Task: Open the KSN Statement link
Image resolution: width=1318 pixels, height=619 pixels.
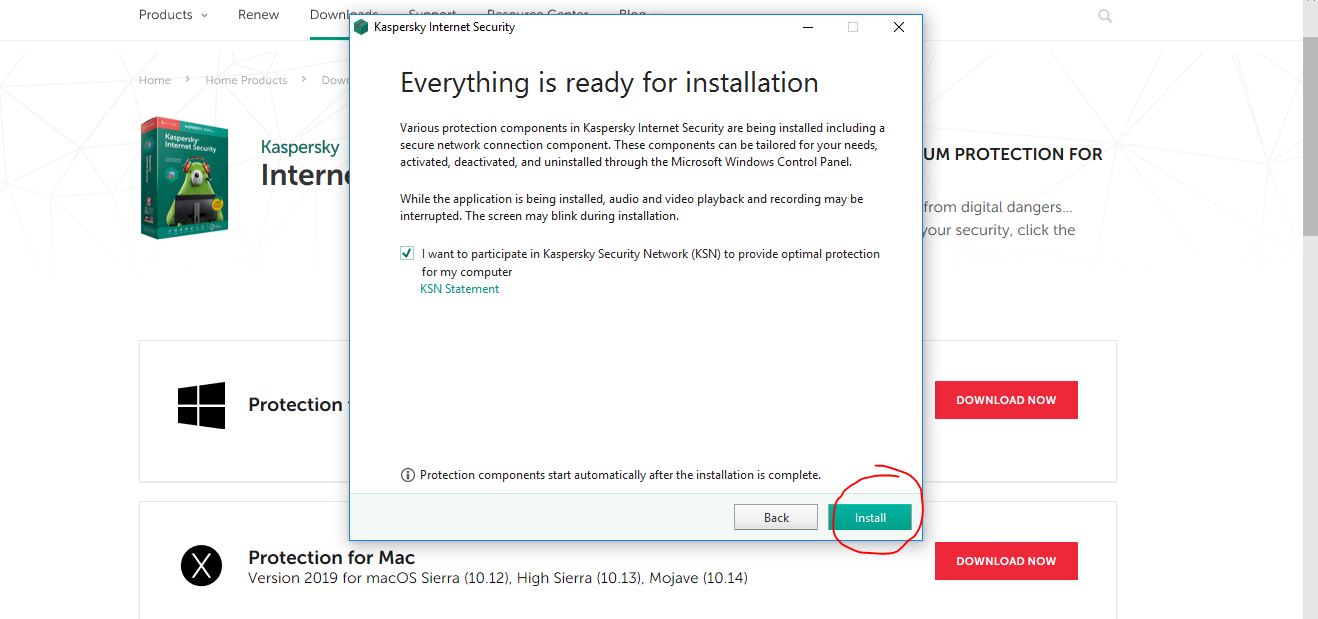Action: coord(459,289)
